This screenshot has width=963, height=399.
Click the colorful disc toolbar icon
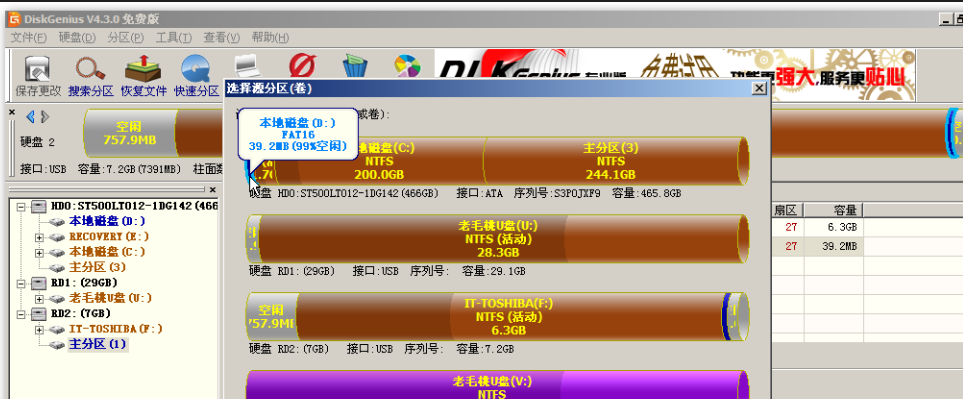coord(407,66)
